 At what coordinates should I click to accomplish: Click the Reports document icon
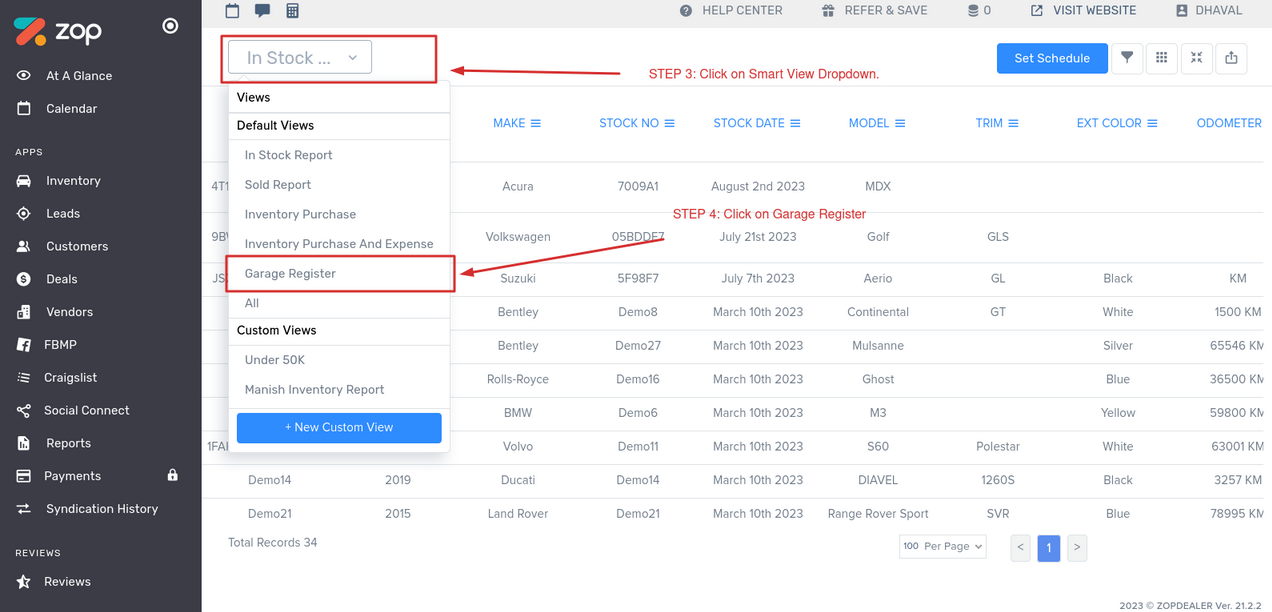[x=24, y=443]
